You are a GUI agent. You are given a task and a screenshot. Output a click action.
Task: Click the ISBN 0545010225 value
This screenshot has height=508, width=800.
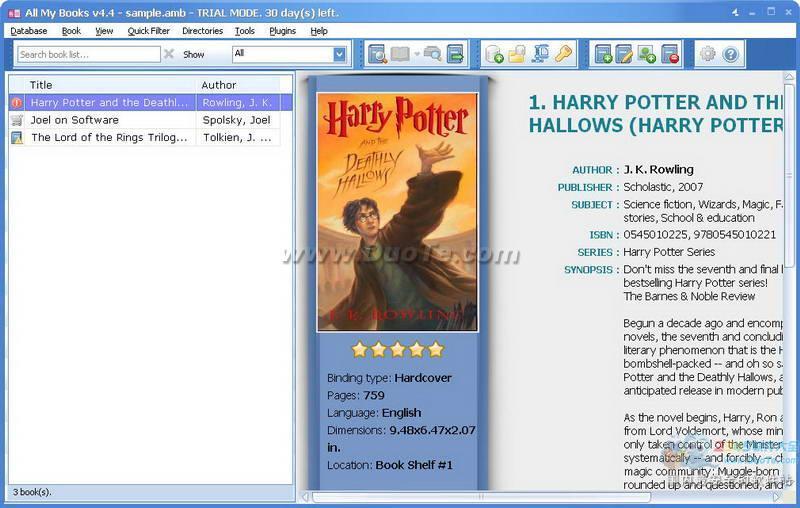[656, 235]
